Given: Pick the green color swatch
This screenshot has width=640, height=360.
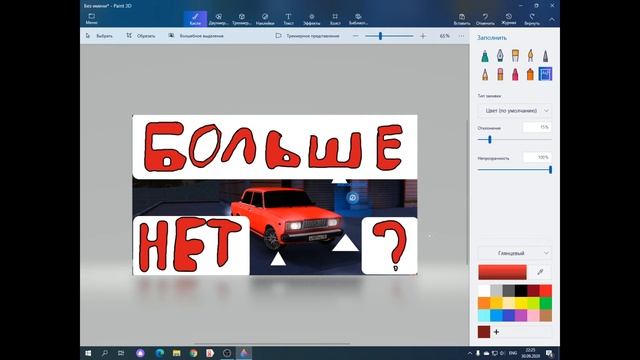Looking at the screenshot, I should click(546, 303).
